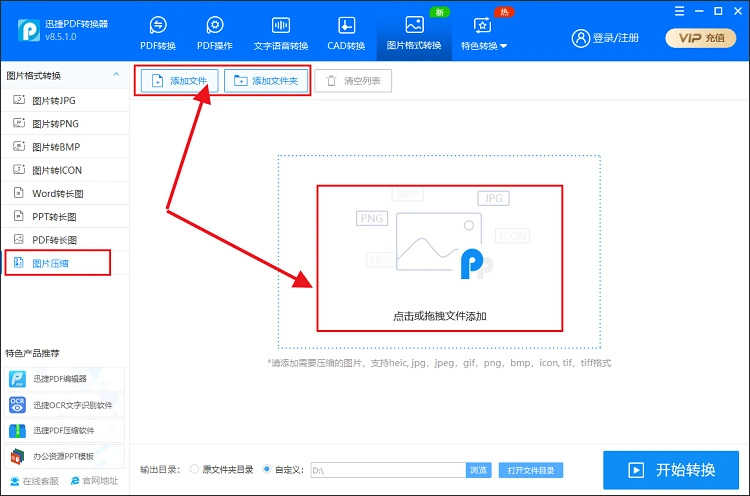Screen dimensions: 750x496
Task: Click the Word转长图 document icon
Action: point(19,193)
